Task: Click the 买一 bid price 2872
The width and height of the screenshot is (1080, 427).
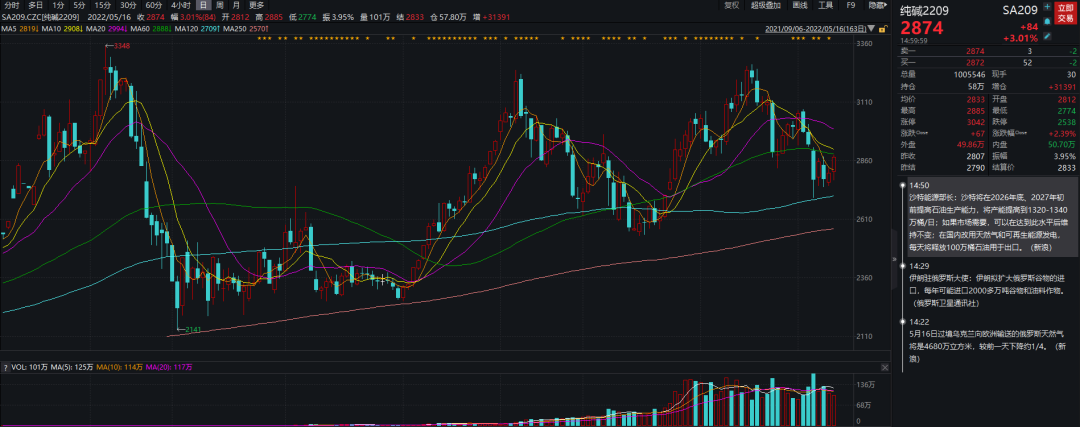Action: (x=975, y=63)
